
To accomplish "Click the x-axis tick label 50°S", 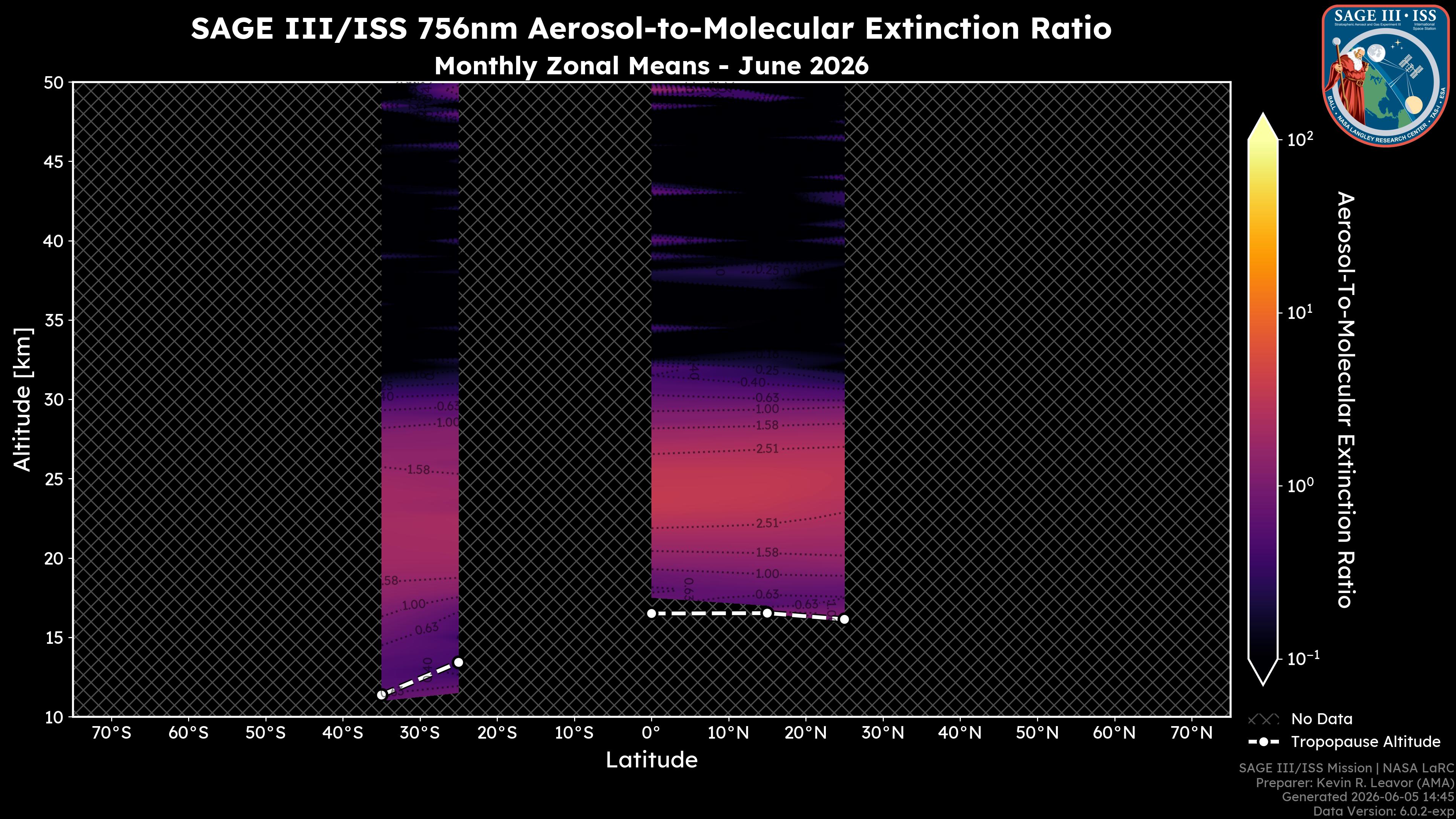I will 265,733.
